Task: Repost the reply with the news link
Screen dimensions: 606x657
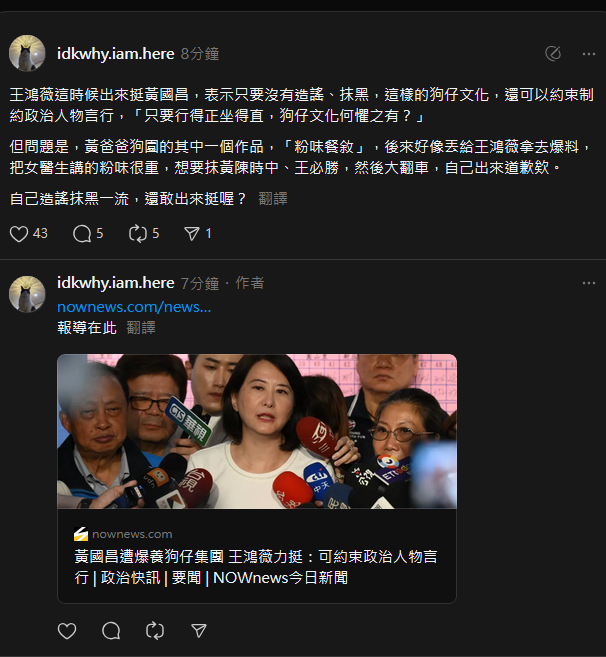Action: click(x=155, y=631)
